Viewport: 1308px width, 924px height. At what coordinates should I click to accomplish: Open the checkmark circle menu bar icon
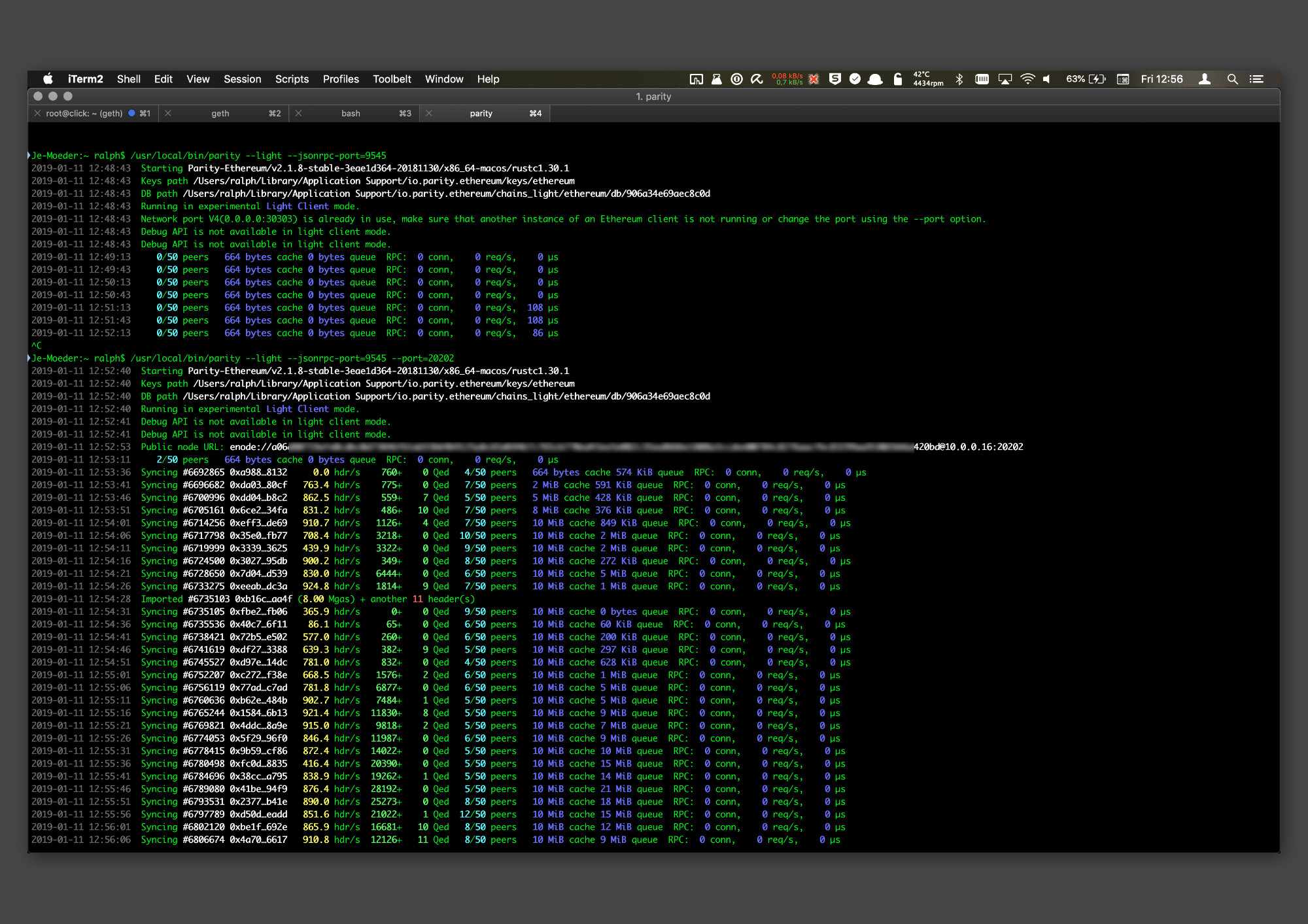pyautogui.click(x=855, y=79)
